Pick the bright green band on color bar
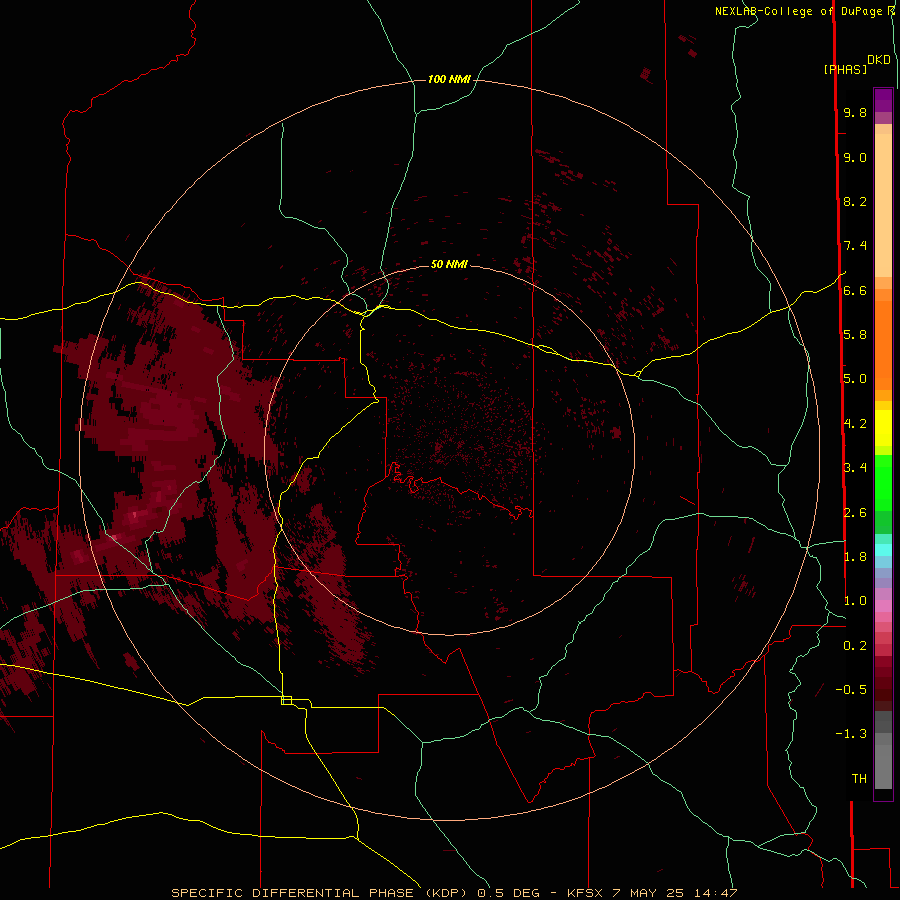 [883, 483]
